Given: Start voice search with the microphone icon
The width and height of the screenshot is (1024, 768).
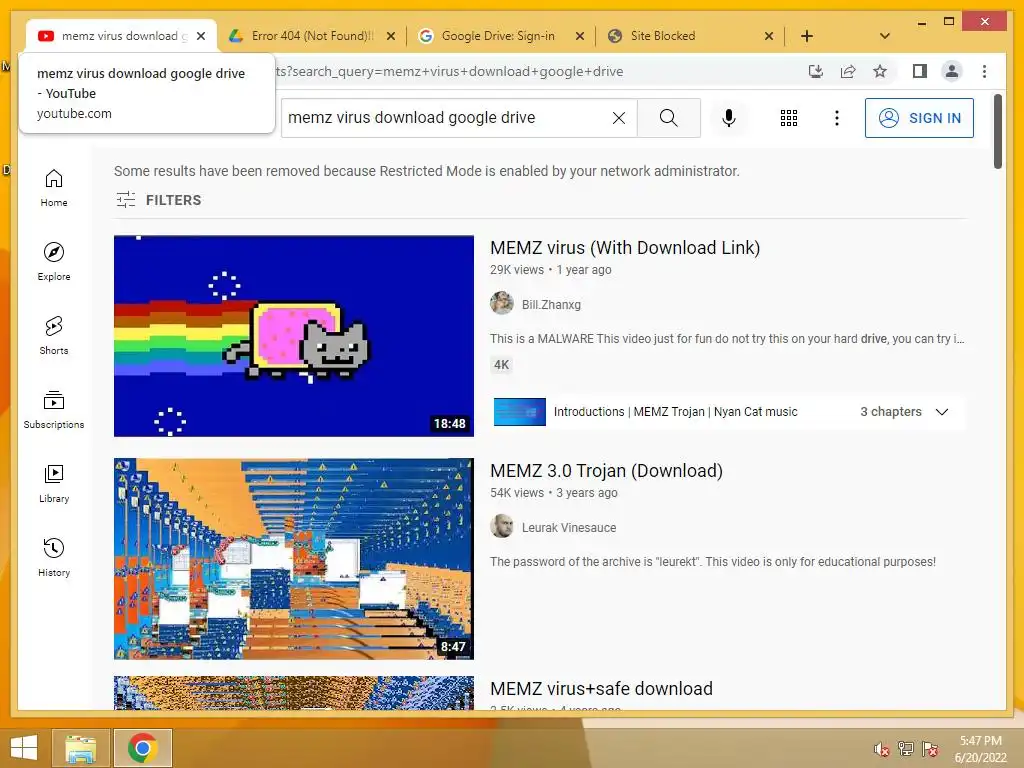Looking at the screenshot, I should [729, 118].
